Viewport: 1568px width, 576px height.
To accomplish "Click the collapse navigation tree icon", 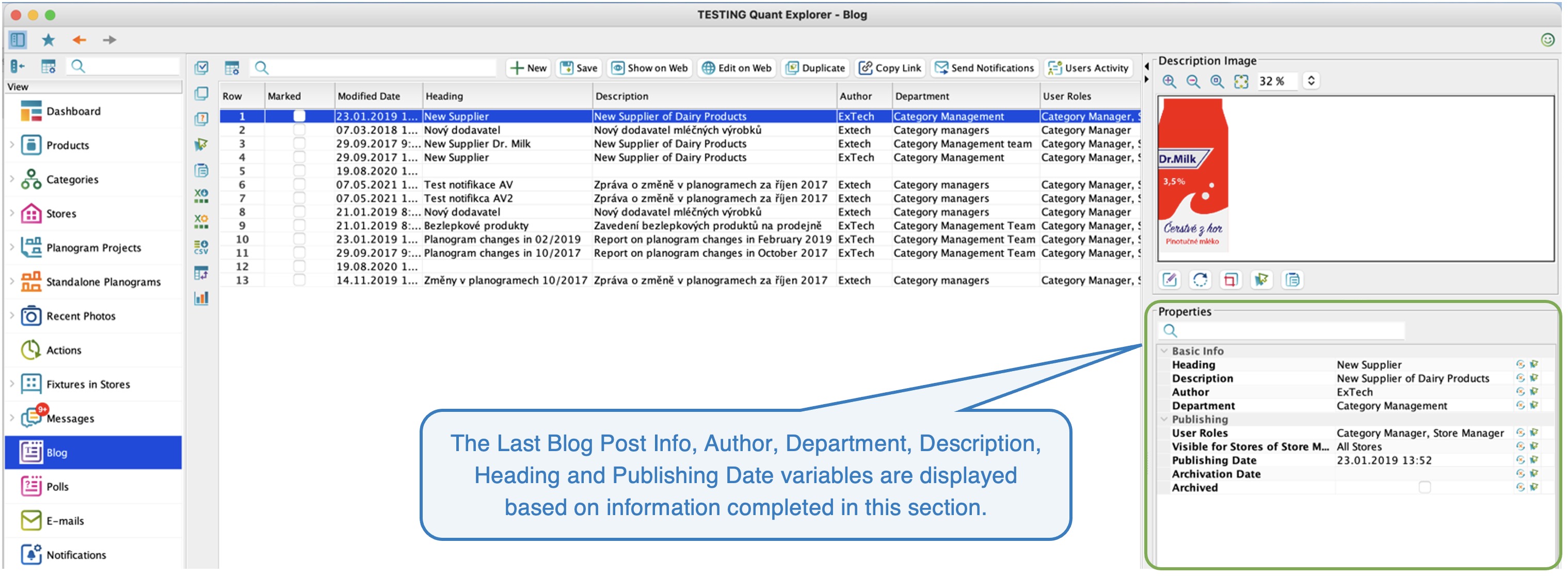I will pyautogui.click(x=18, y=67).
